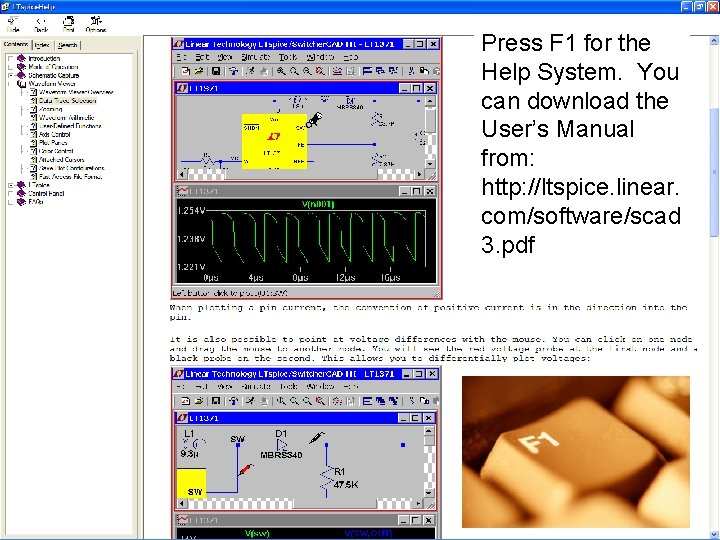The height and width of the screenshot is (540, 720).
Task: Switch to the Search tab
Action: pyautogui.click(x=68, y=45)
